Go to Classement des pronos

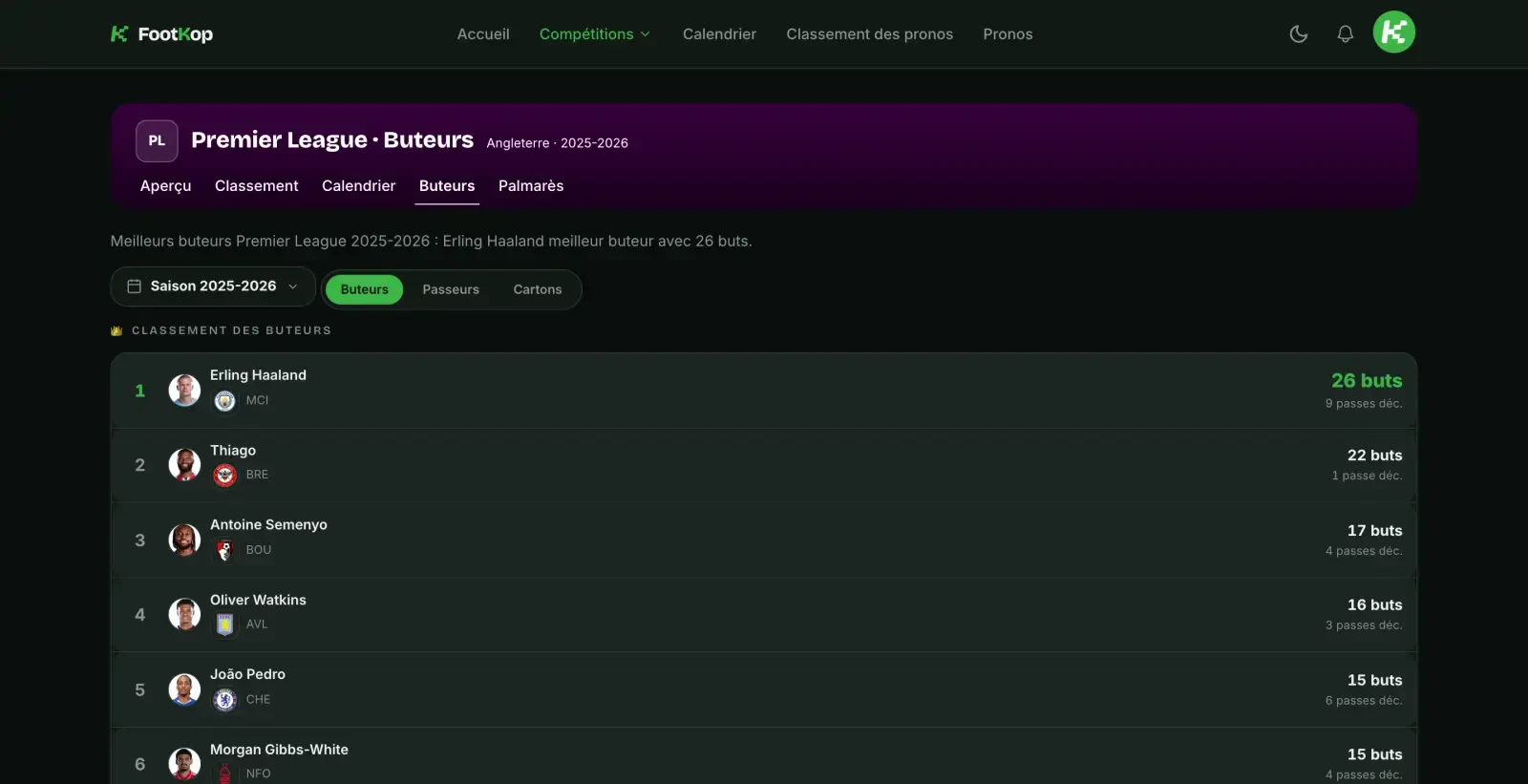click(869, 34)
